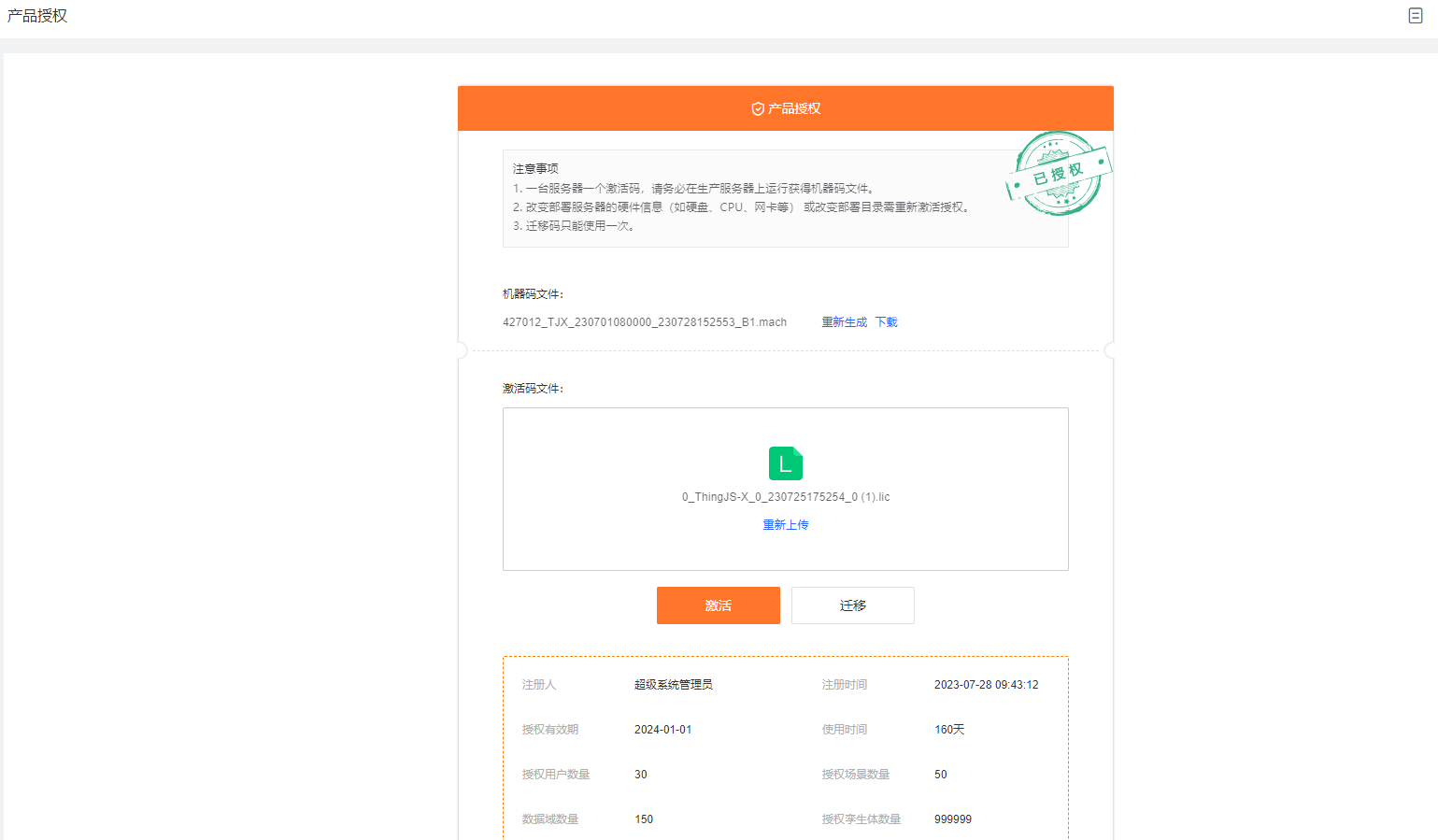Switch to the 产品授权 header banner
The image size is (1438, 840).
click(785, 107)
